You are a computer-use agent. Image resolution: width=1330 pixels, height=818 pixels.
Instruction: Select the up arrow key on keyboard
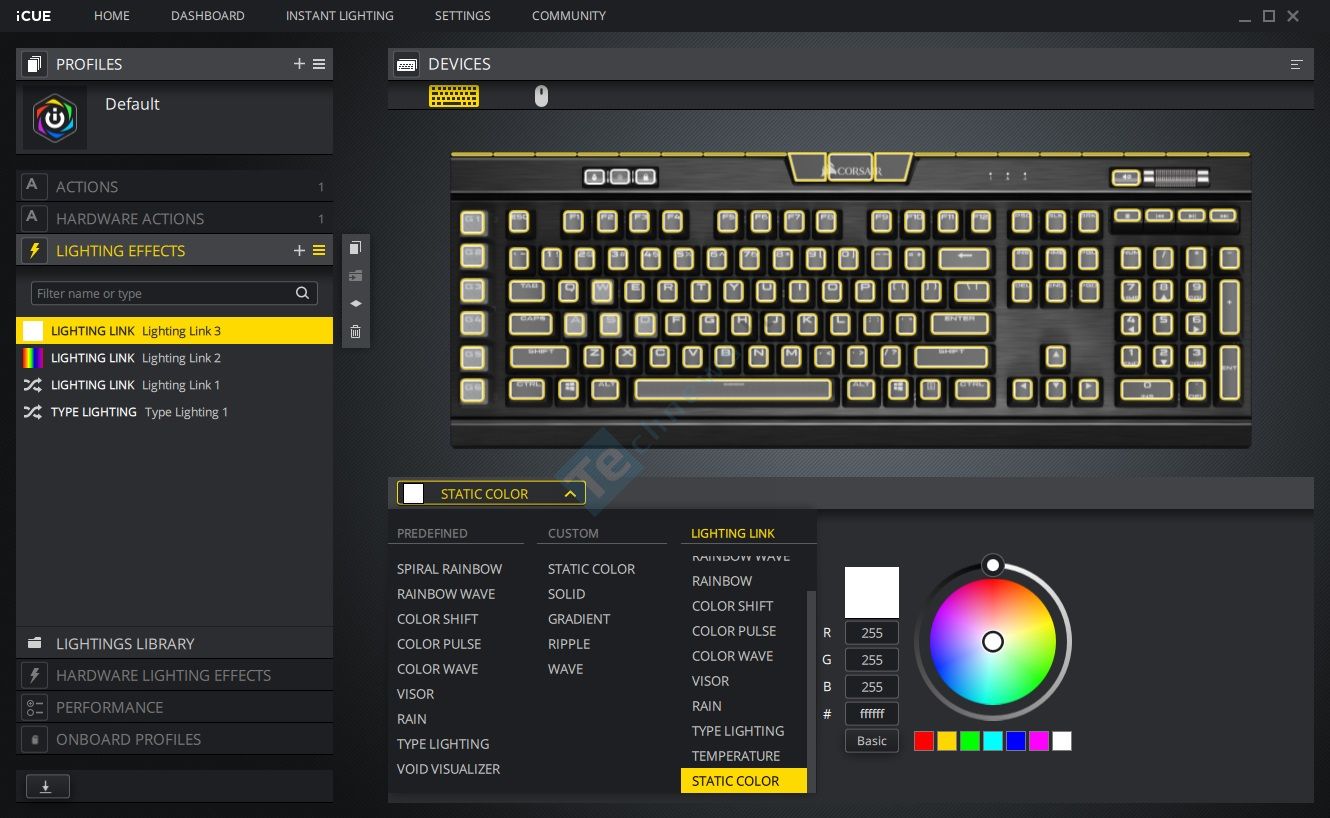[x=1055, y=356]
